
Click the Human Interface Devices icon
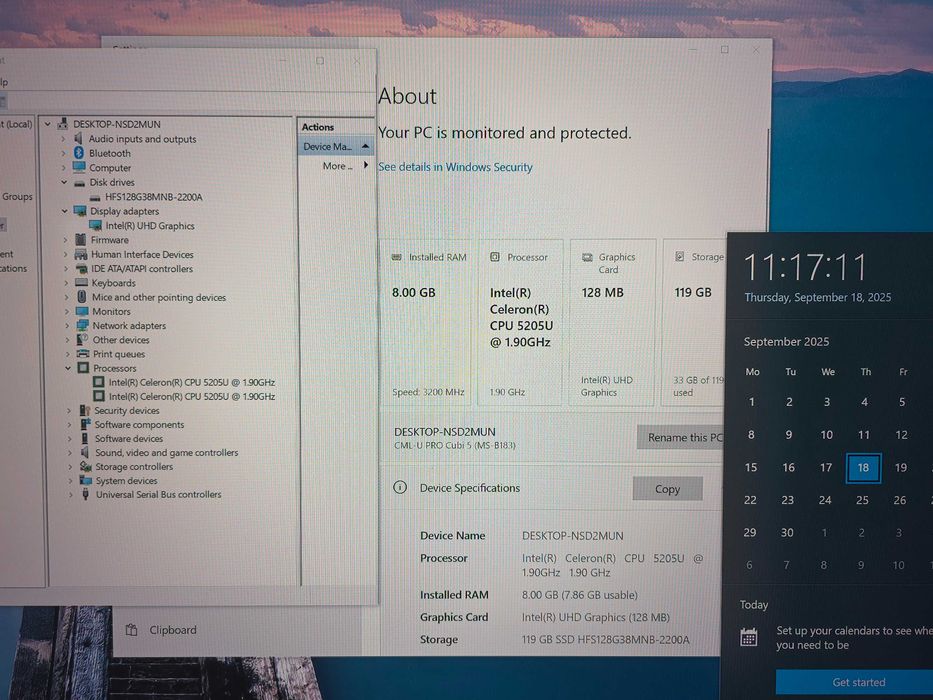coord(81,254)
